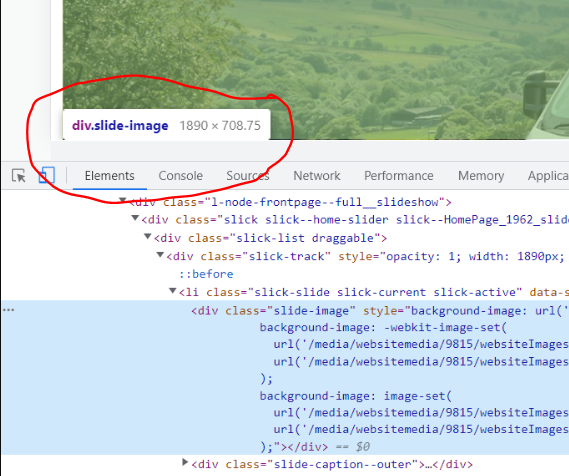Activate the inspect element picker icon
The height and width of the screenshot is (476, 569).
pos(19,176)
